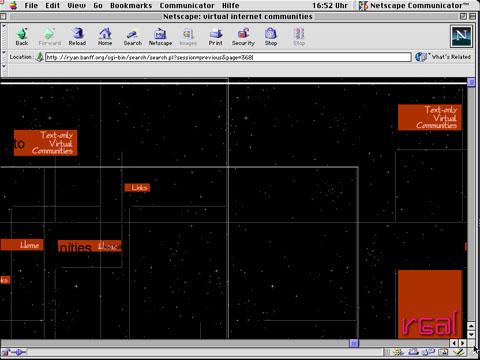Collapse the personal toolbar via its triangle
Image resolution: width=480 pixels, height=360 pixels.
click(4, 66)
